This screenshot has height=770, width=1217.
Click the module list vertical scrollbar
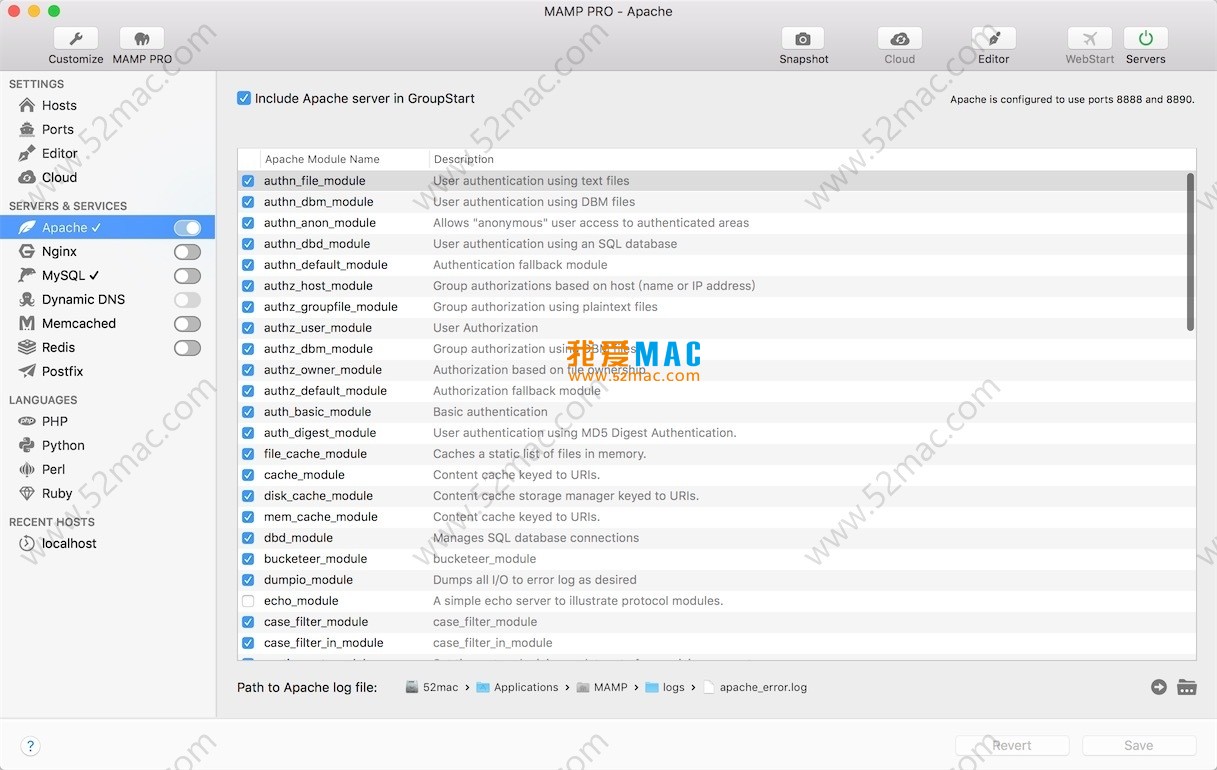click(x=1190, y=252)
